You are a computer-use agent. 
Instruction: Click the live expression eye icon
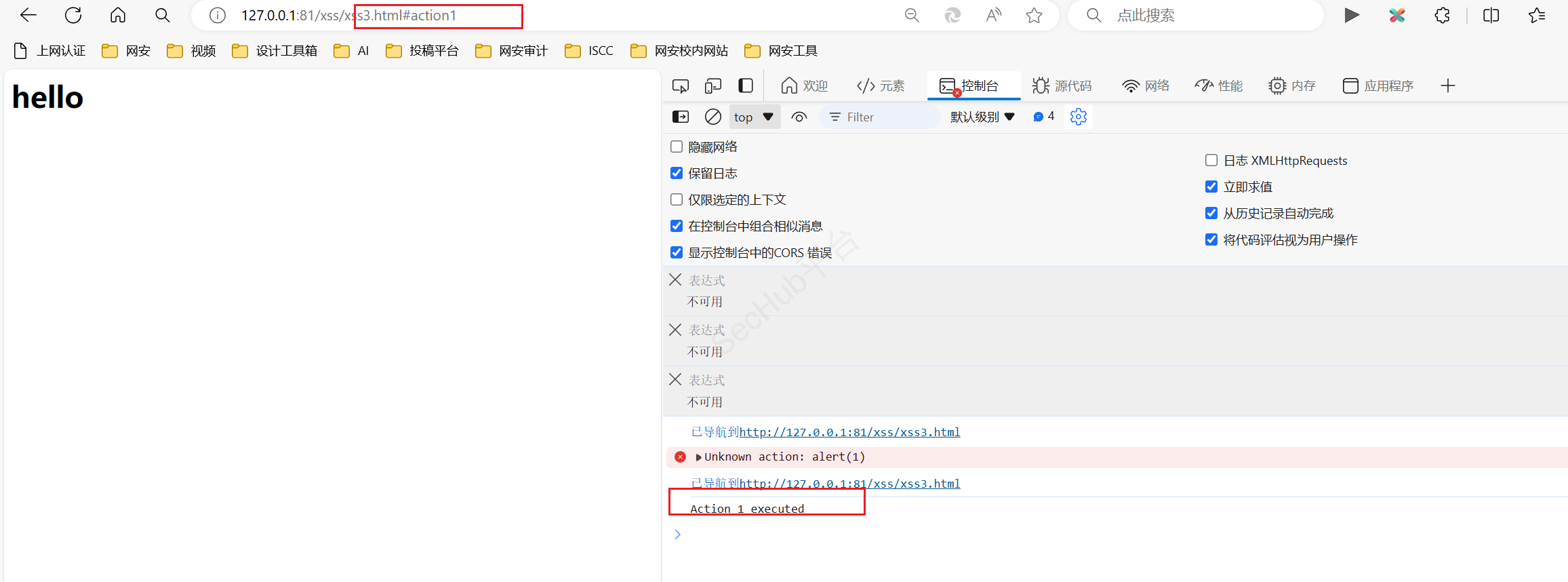[x=799, y=117]
